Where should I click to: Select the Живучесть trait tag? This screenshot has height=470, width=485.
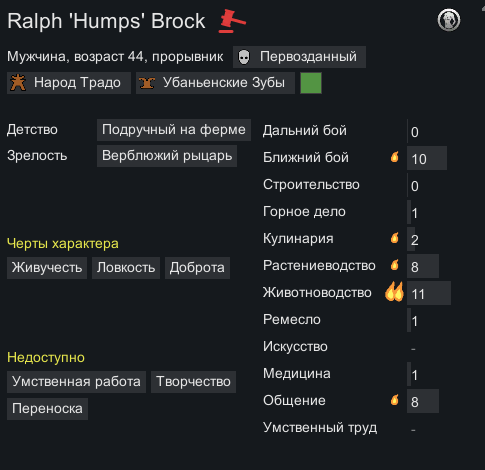pyautogui.click(x=47, y=268)
